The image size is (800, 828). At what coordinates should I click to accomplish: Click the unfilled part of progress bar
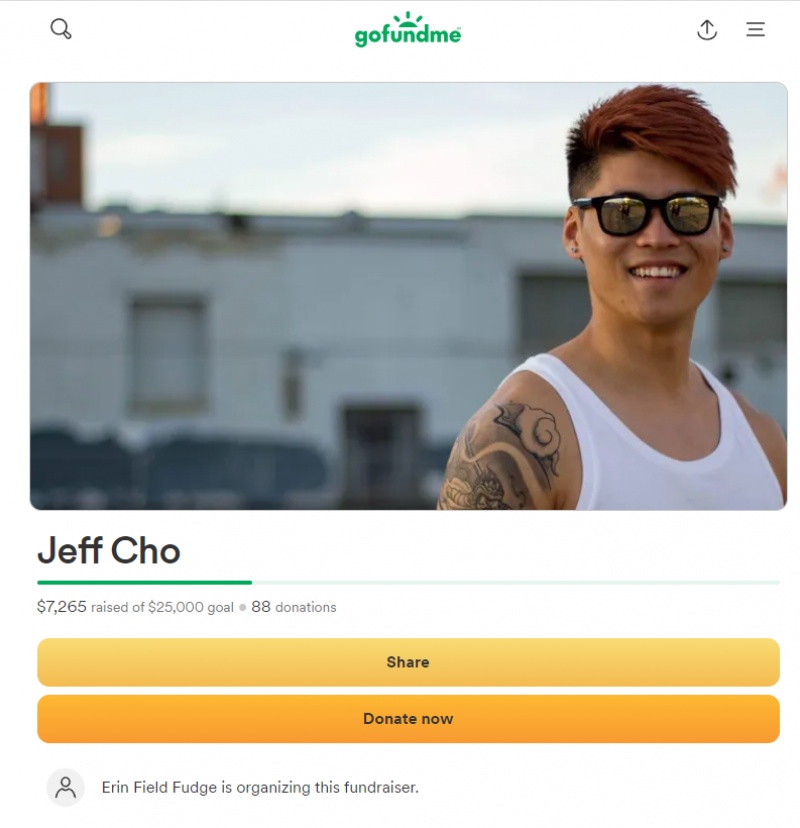pos(516,582)
